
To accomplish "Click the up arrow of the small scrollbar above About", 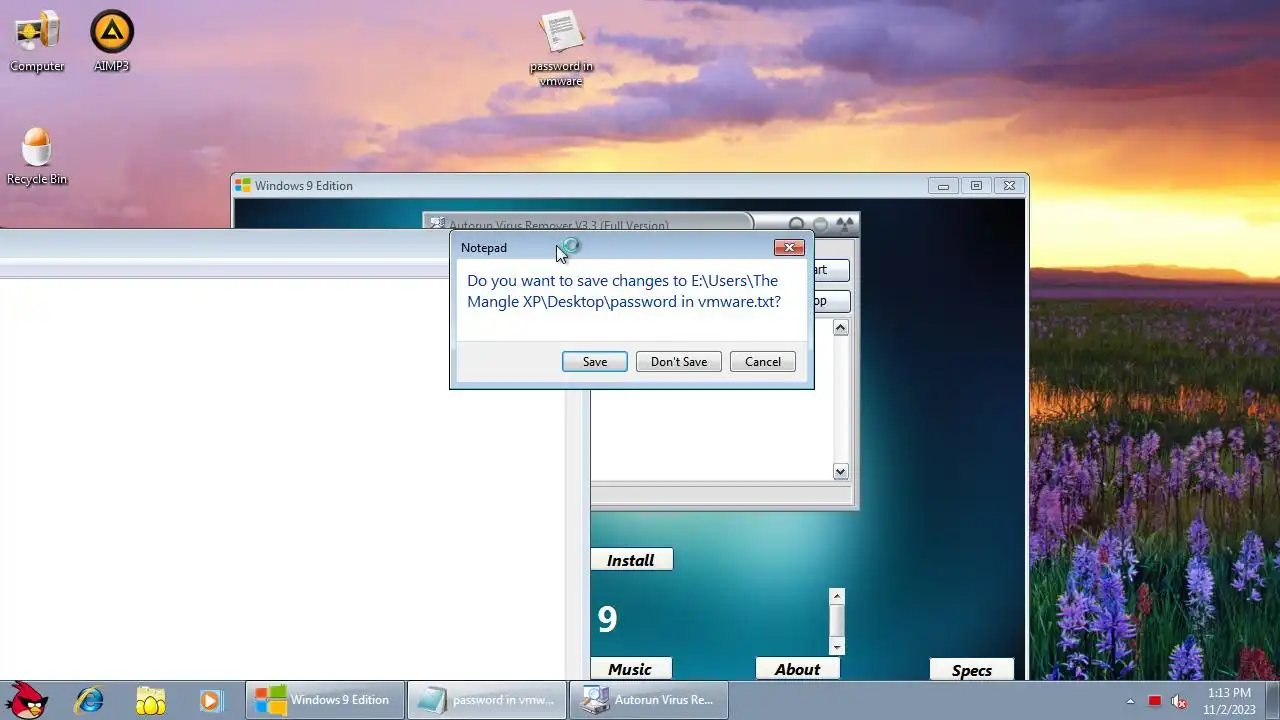I will pyautogui.click(x=838, y=596).
